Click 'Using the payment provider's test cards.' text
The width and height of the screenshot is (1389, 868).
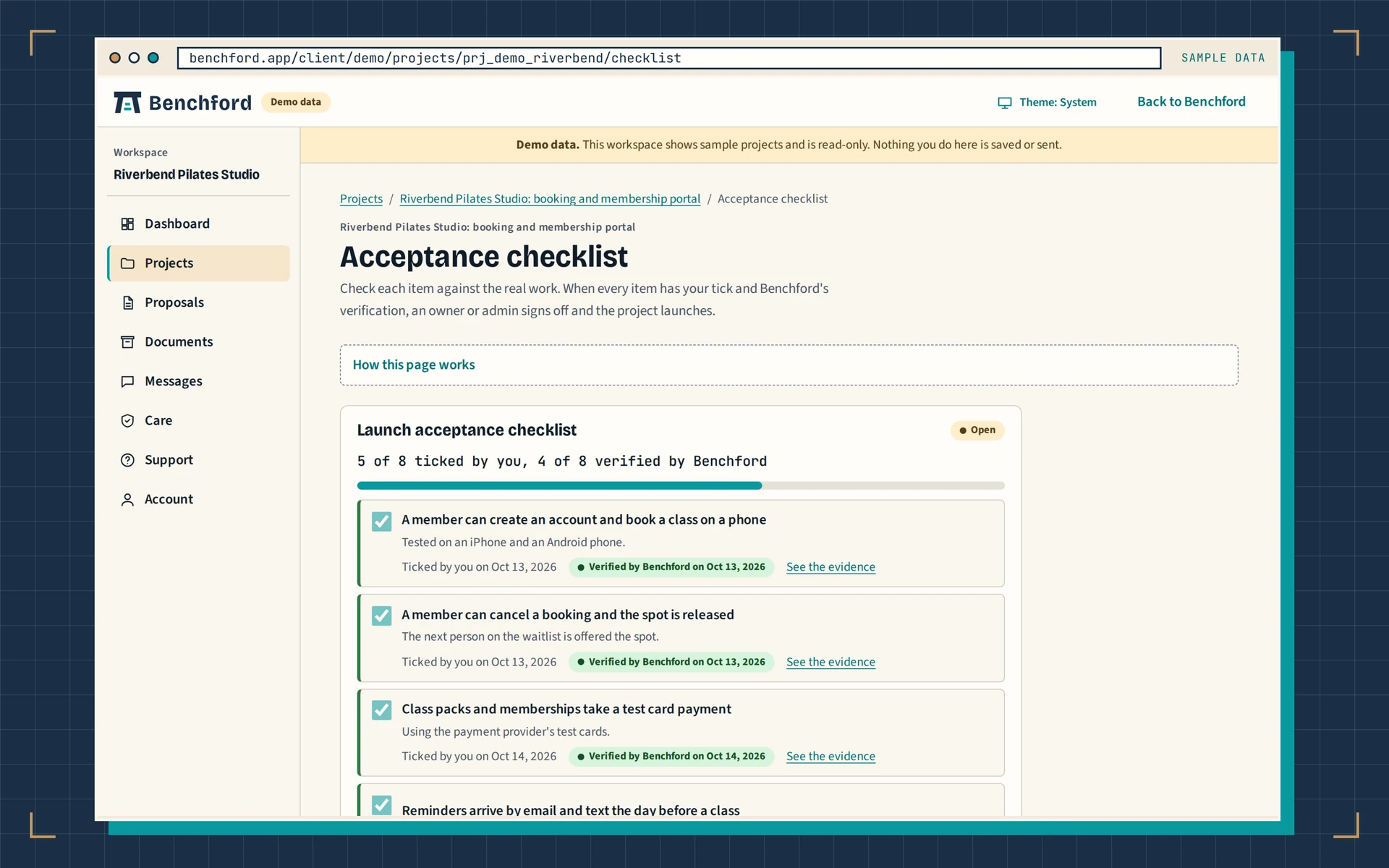(x=506, y=732)
